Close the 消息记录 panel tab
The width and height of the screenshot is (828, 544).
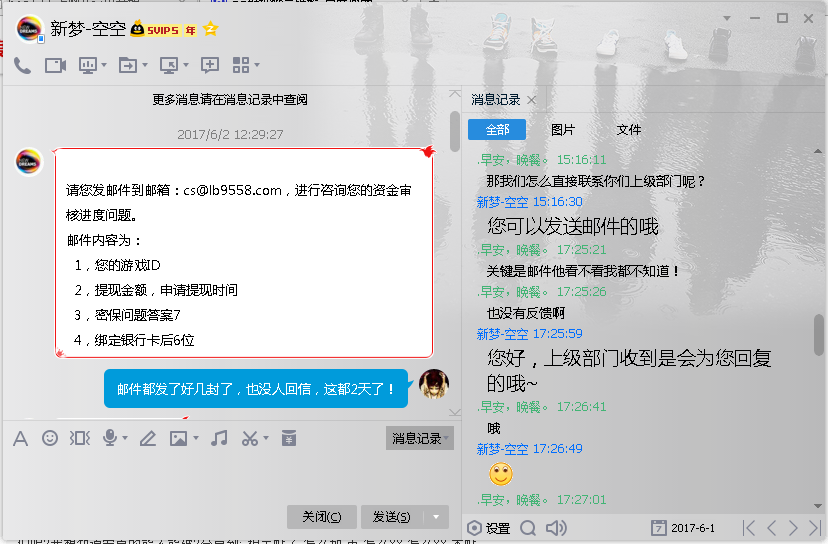pyautogui.click(x=532, y=100)
